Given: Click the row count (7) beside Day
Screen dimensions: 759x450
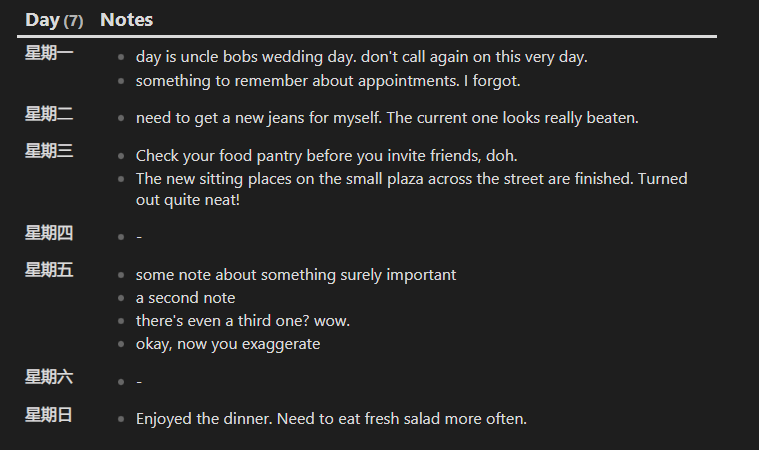Looking at the screenshot, I should click(x=73, y=21).
